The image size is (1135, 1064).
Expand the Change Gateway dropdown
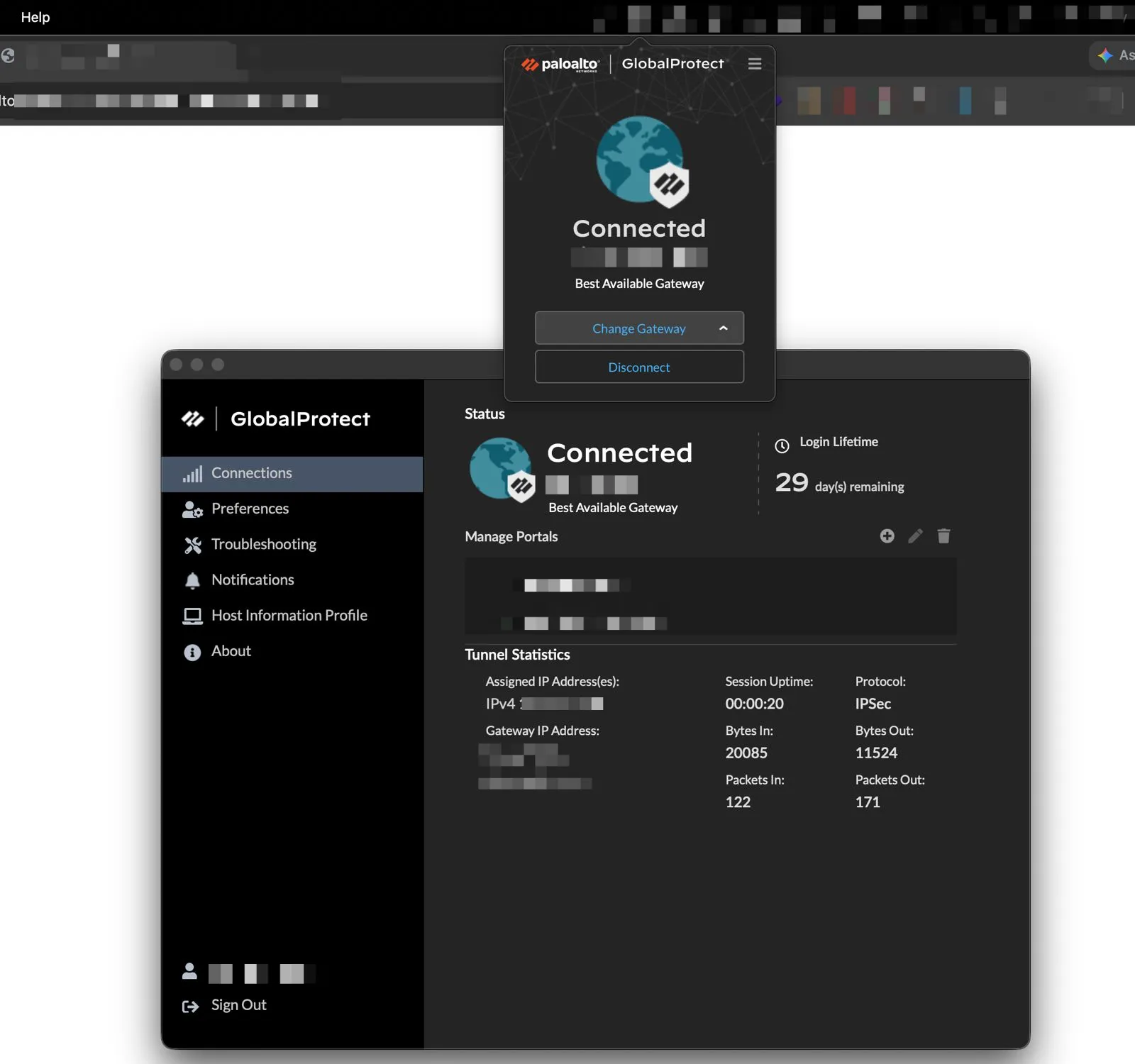[639, 328]
